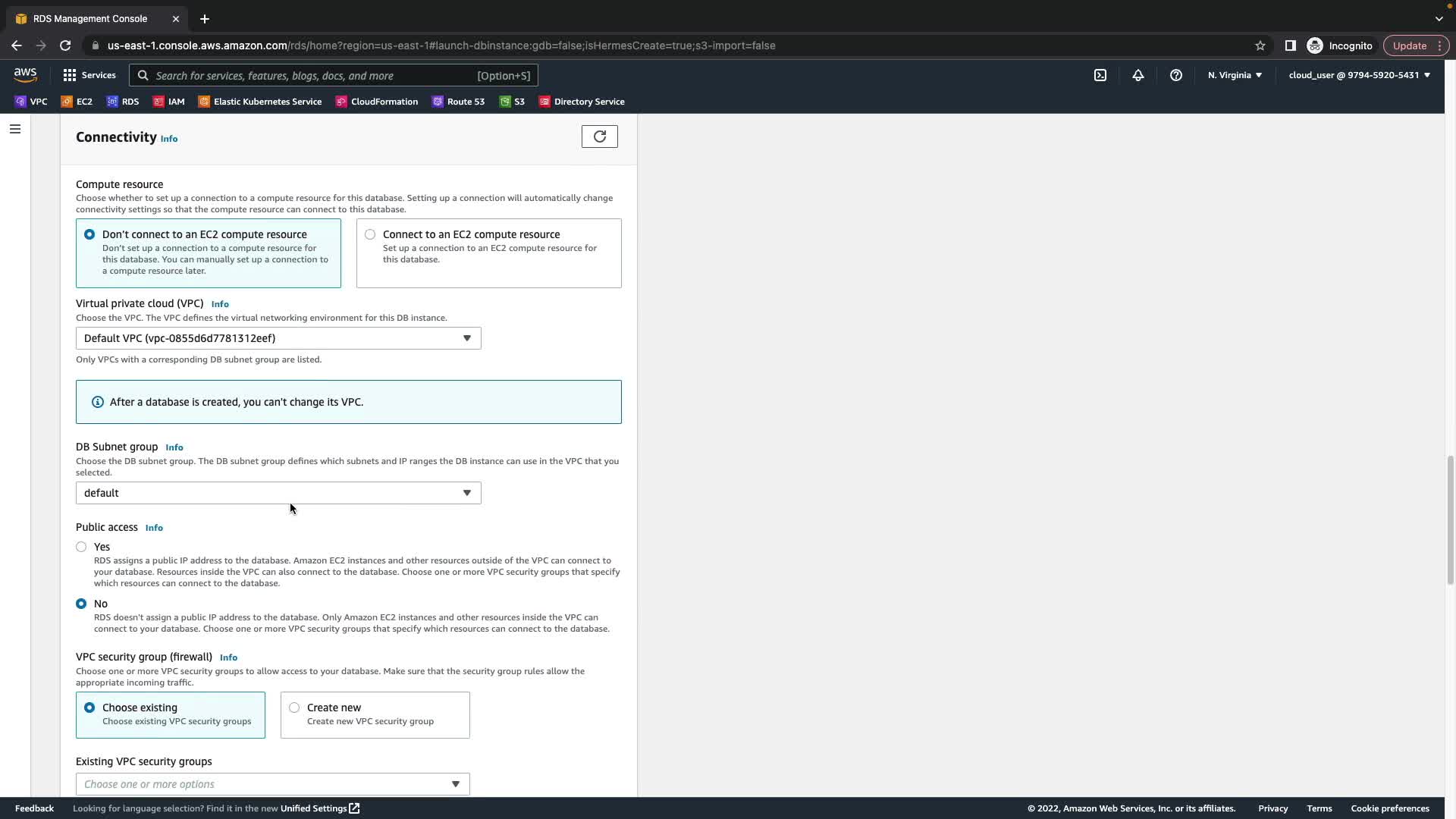Open the DB Subnet group dropdown
The height and width of the screenshot is (819, 1456).
pos(278,493)
